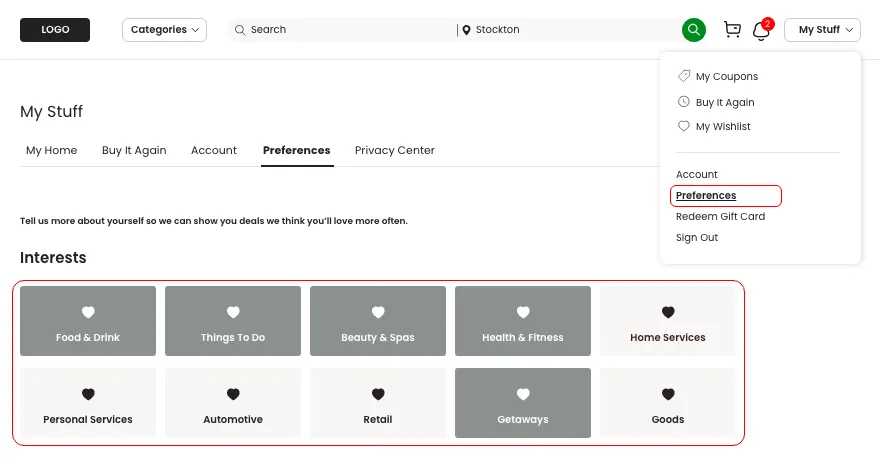The height and width of the screenshot is (462, 880).
Task: Switch to the Account tab
Action: (214, 150)
